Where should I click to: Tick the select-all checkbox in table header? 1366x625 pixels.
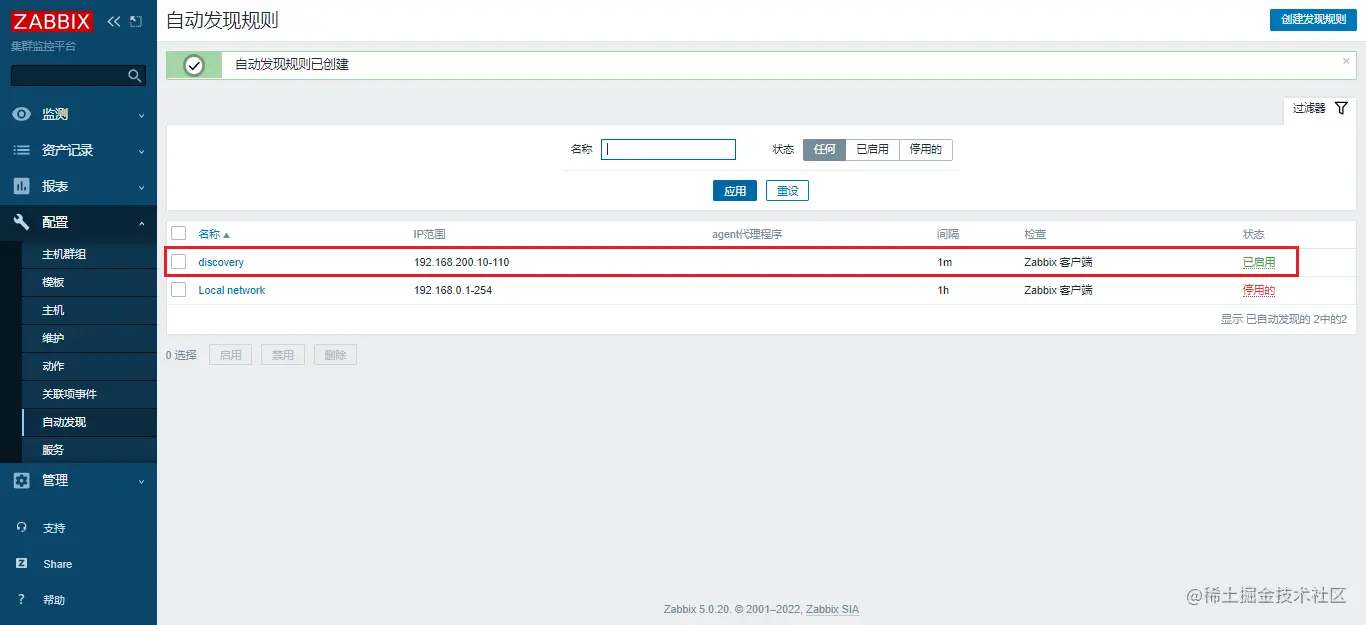[179, 233]
